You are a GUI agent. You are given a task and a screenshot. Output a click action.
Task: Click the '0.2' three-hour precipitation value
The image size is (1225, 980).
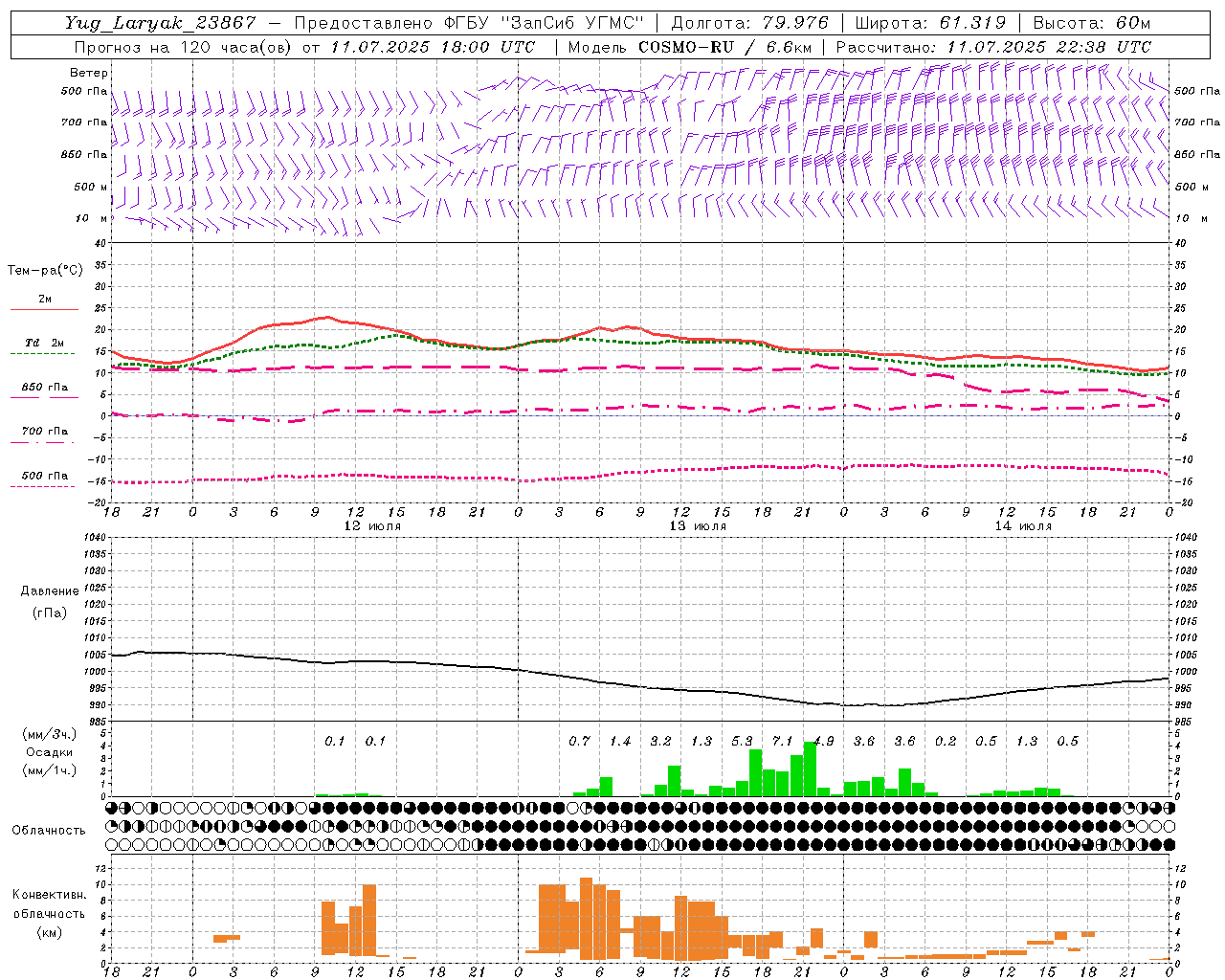[x=946, y=742]
